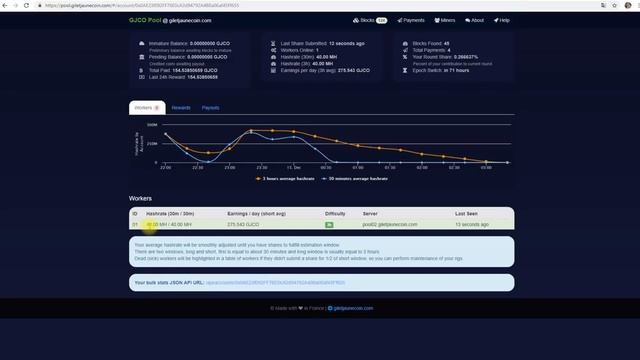640x360 pixels.
Task: Click the Earnings per day value 275.543 GJCO
Action: (353, 70)
